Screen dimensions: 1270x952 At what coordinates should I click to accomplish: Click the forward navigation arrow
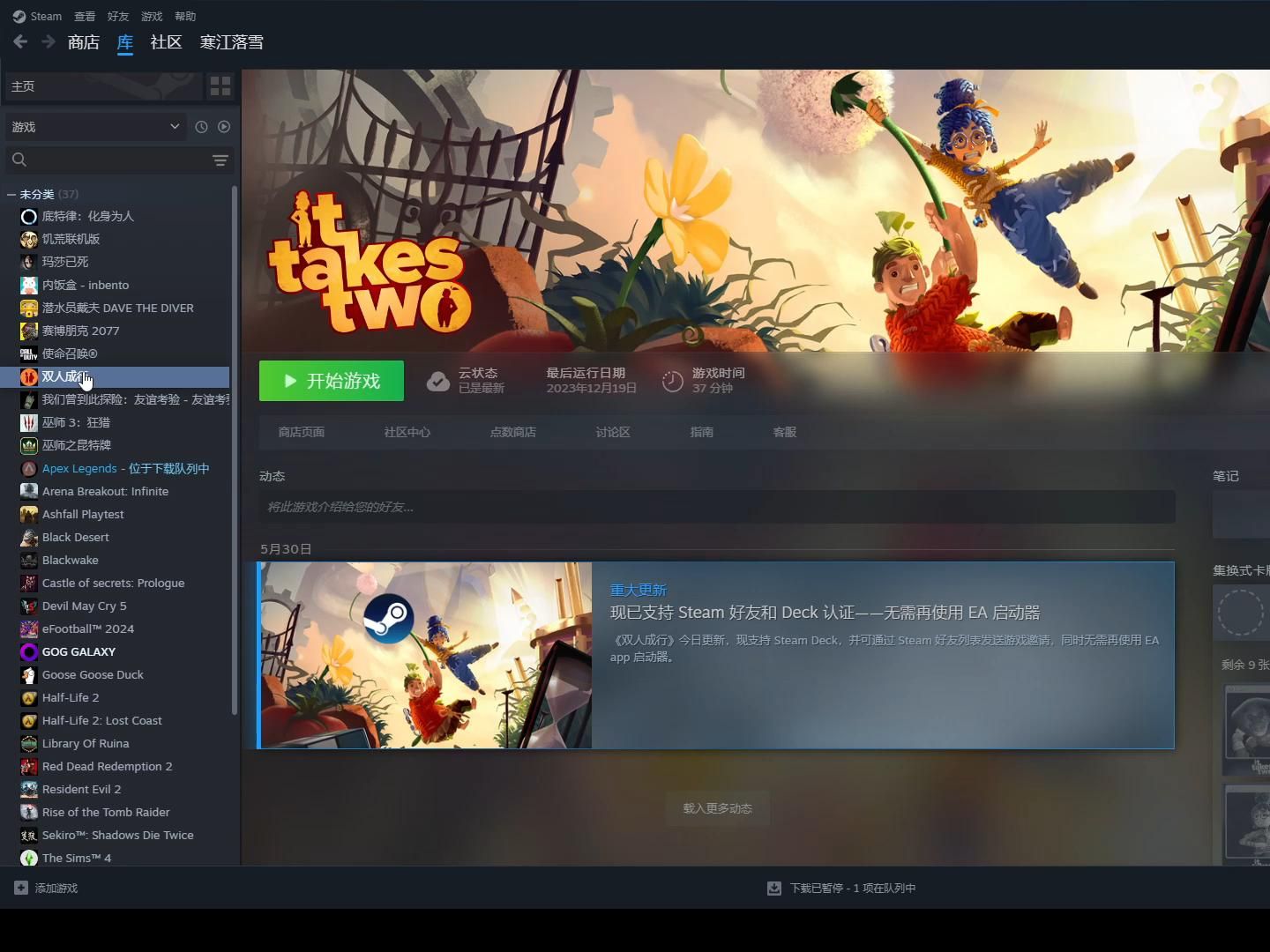[48, 41]
